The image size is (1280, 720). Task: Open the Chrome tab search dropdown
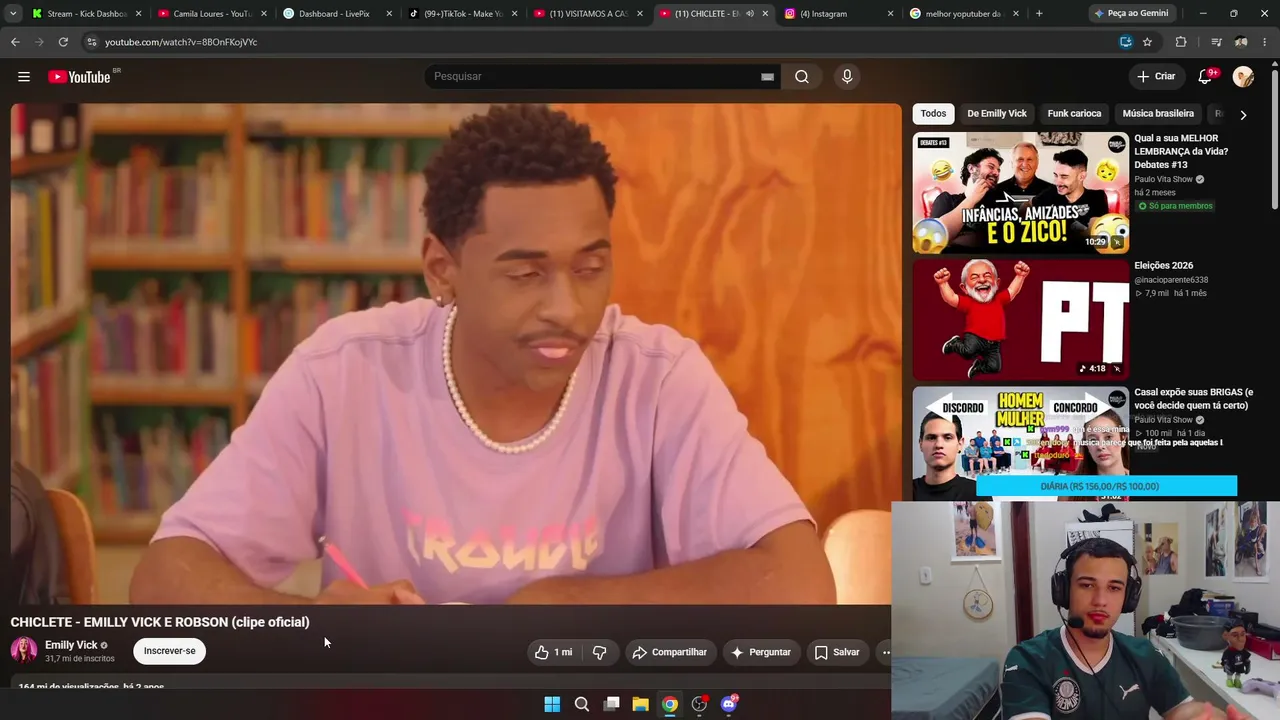[x=13, y=14]
